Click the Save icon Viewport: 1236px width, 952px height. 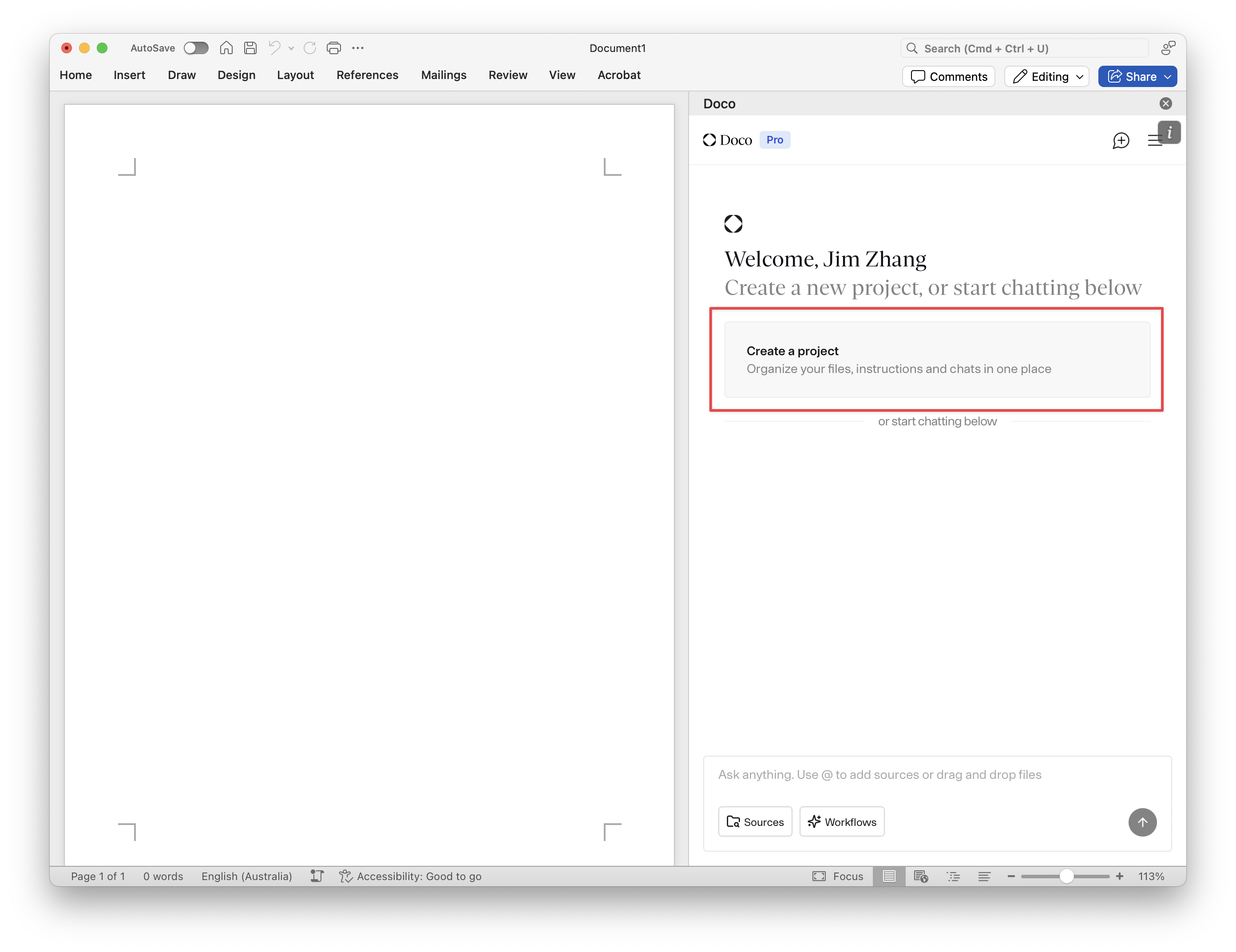click(x=251, y=48)
